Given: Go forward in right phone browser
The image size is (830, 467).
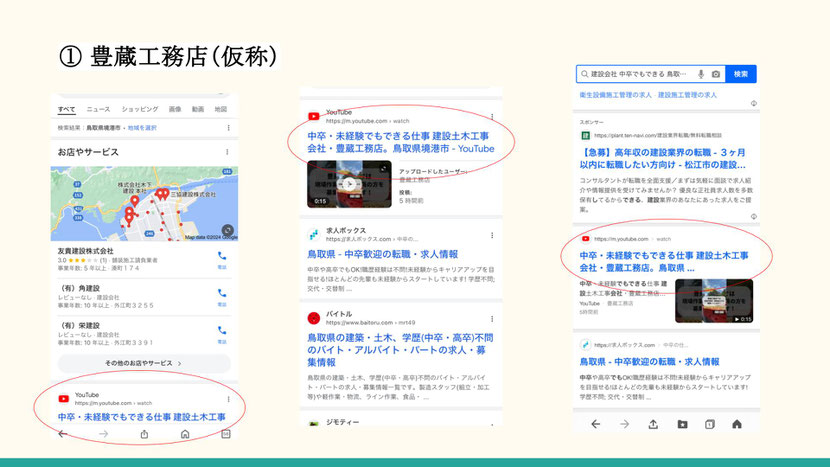Looking at the screenshot, I should [625, 424].
